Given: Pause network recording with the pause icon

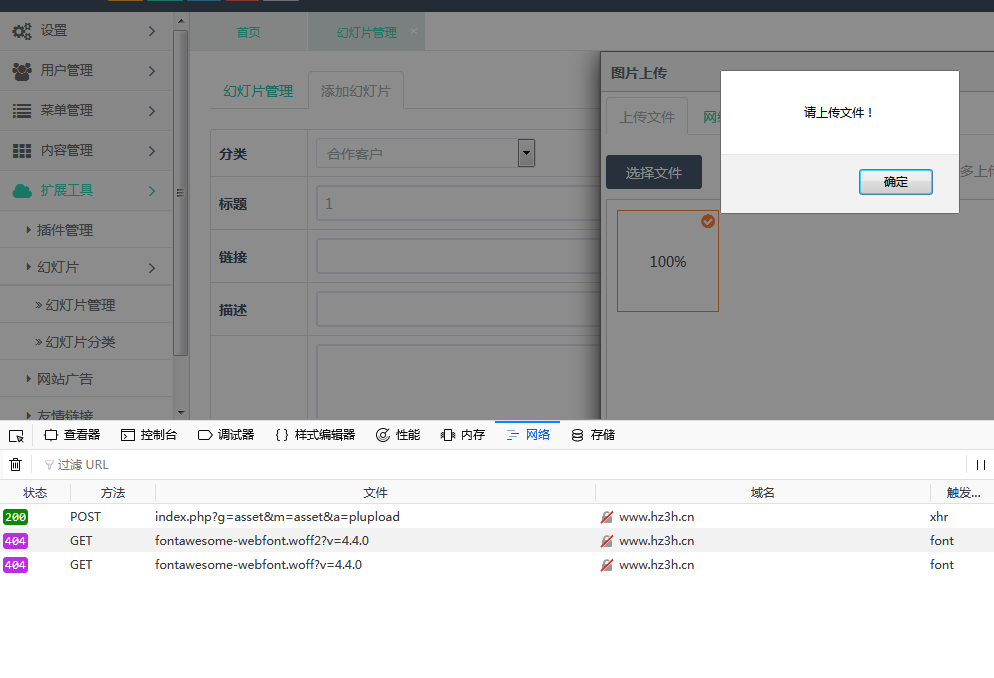Looking at the screenshot, I should pyautogui.click(x=980, y=464).
